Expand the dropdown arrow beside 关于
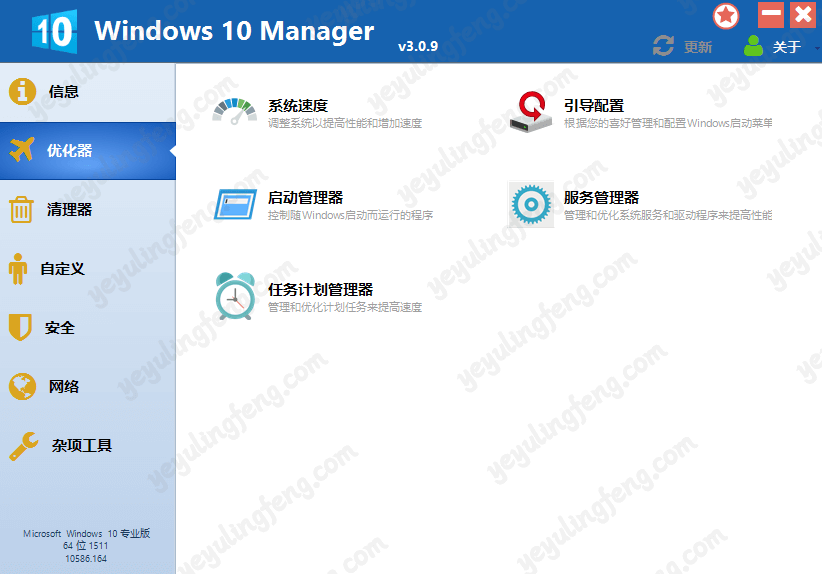822x574 pixels. (818, 48)
